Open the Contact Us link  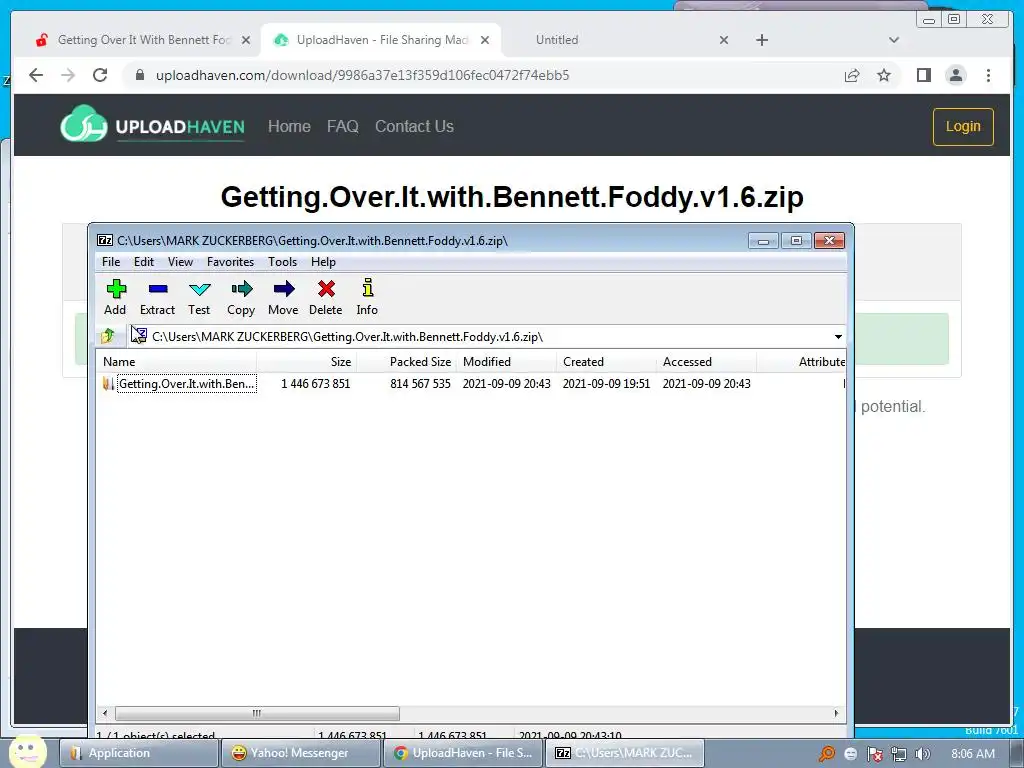414,126
